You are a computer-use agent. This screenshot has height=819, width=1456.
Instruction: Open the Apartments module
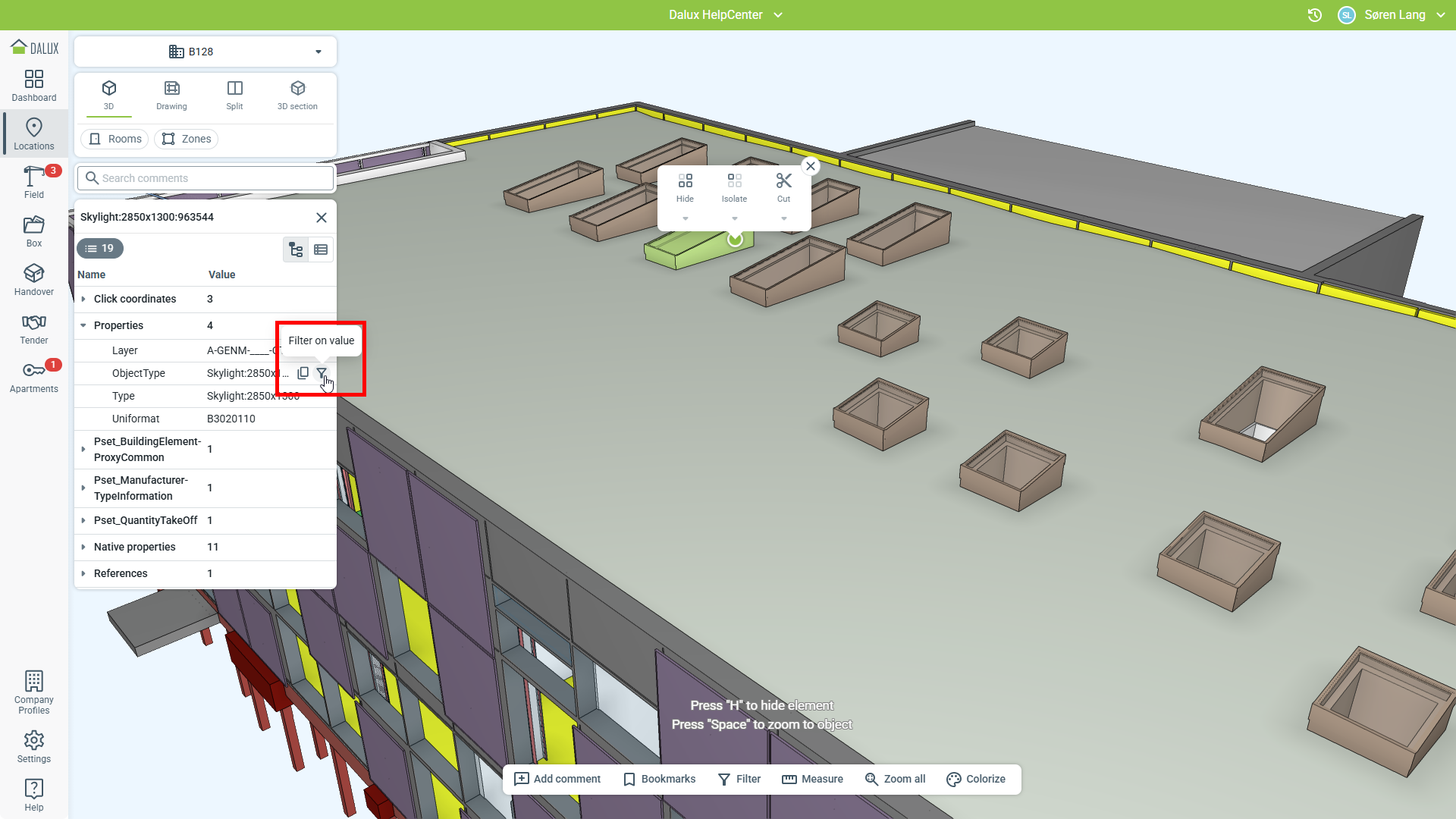pyautogui.click(x=34, y=377)
